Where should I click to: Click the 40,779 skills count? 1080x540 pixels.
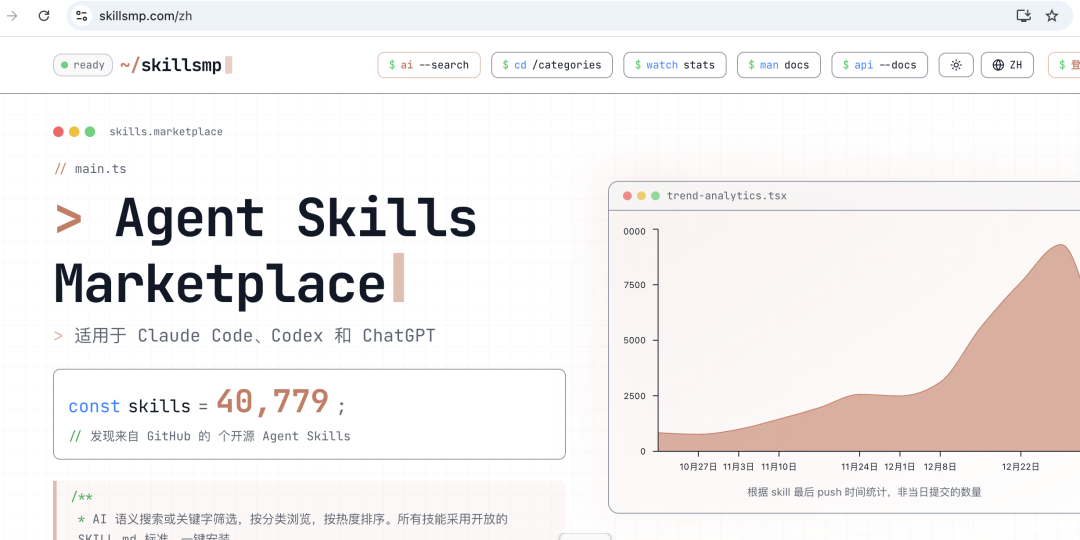pos(273,402)
